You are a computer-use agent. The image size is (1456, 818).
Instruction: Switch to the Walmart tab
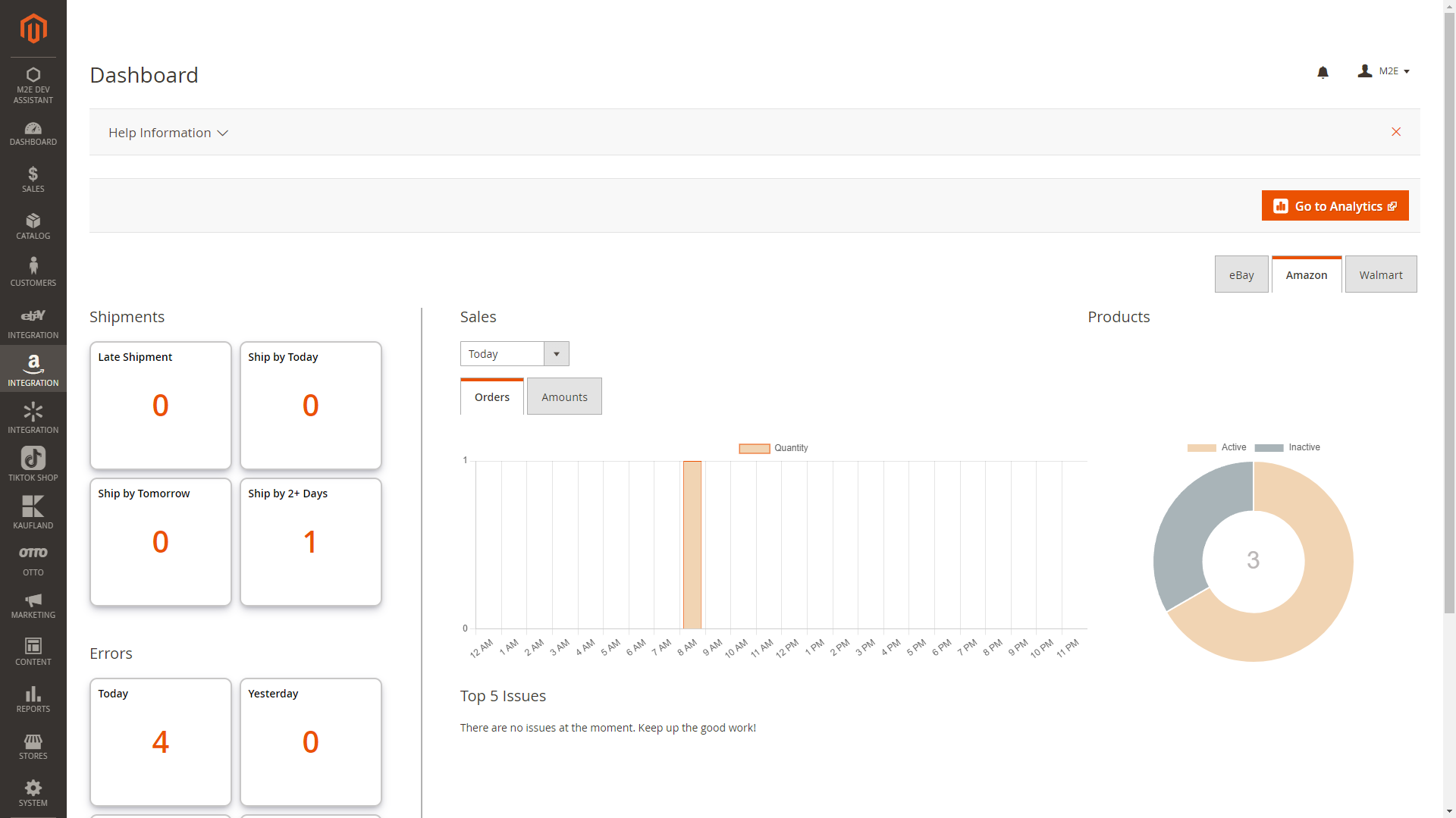point(1380,275)
